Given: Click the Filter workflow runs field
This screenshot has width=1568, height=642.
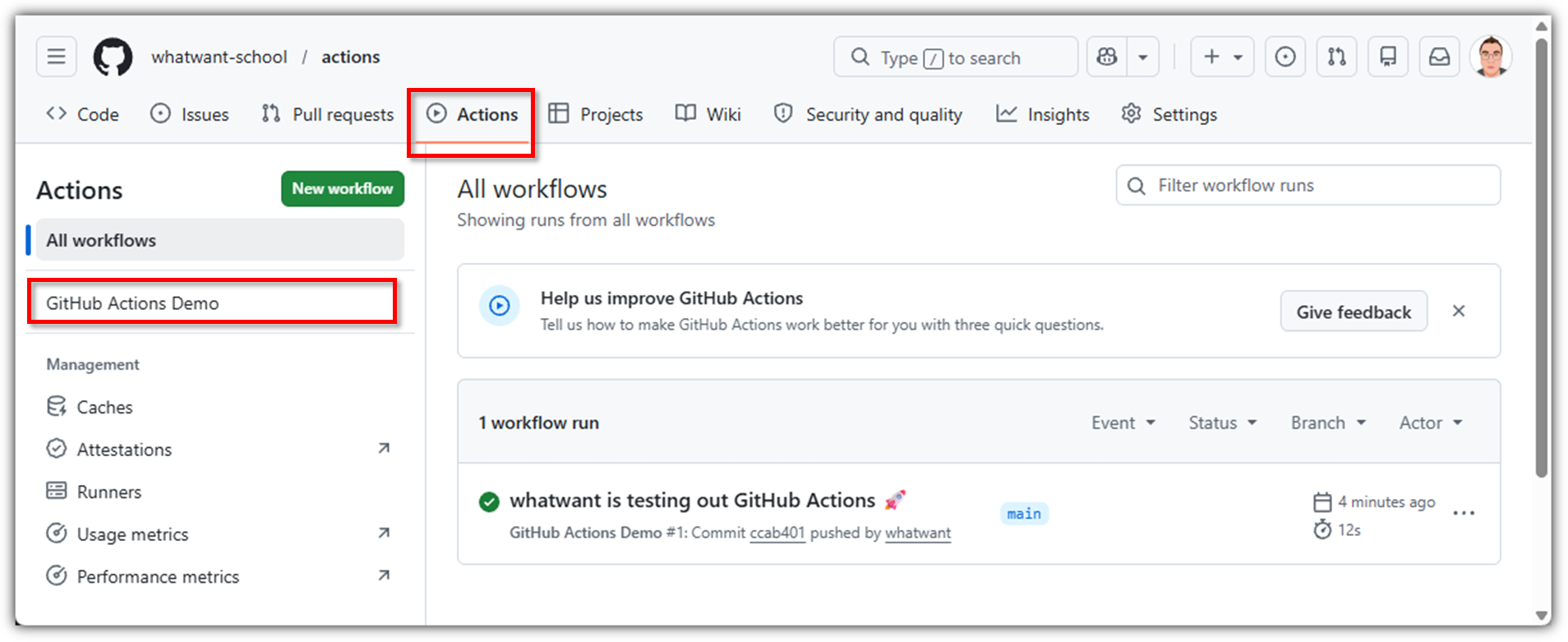Looking at the screenshot, I should (1308, 185).
